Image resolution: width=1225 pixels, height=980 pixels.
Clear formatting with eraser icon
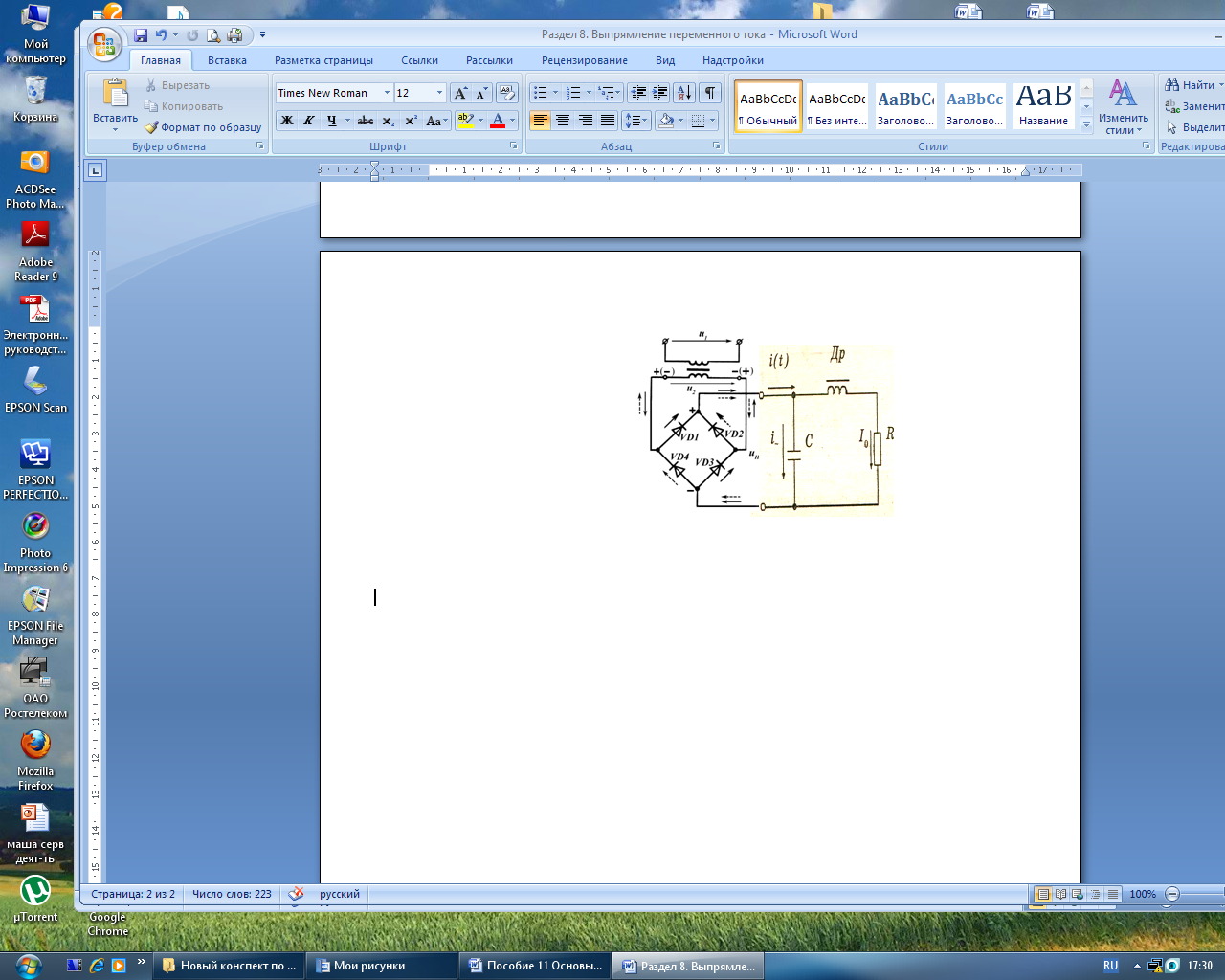[507, 93]
